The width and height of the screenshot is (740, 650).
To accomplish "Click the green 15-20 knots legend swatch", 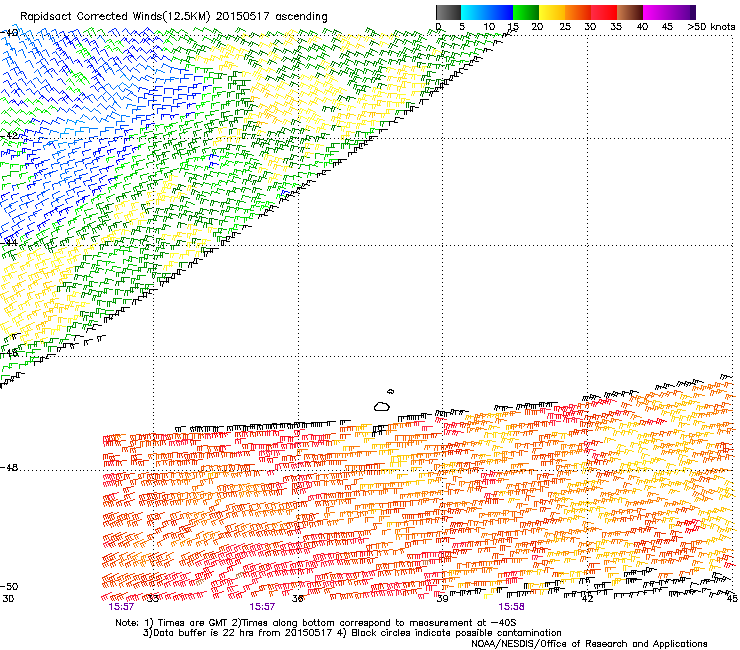I will [x=526, y=12].
